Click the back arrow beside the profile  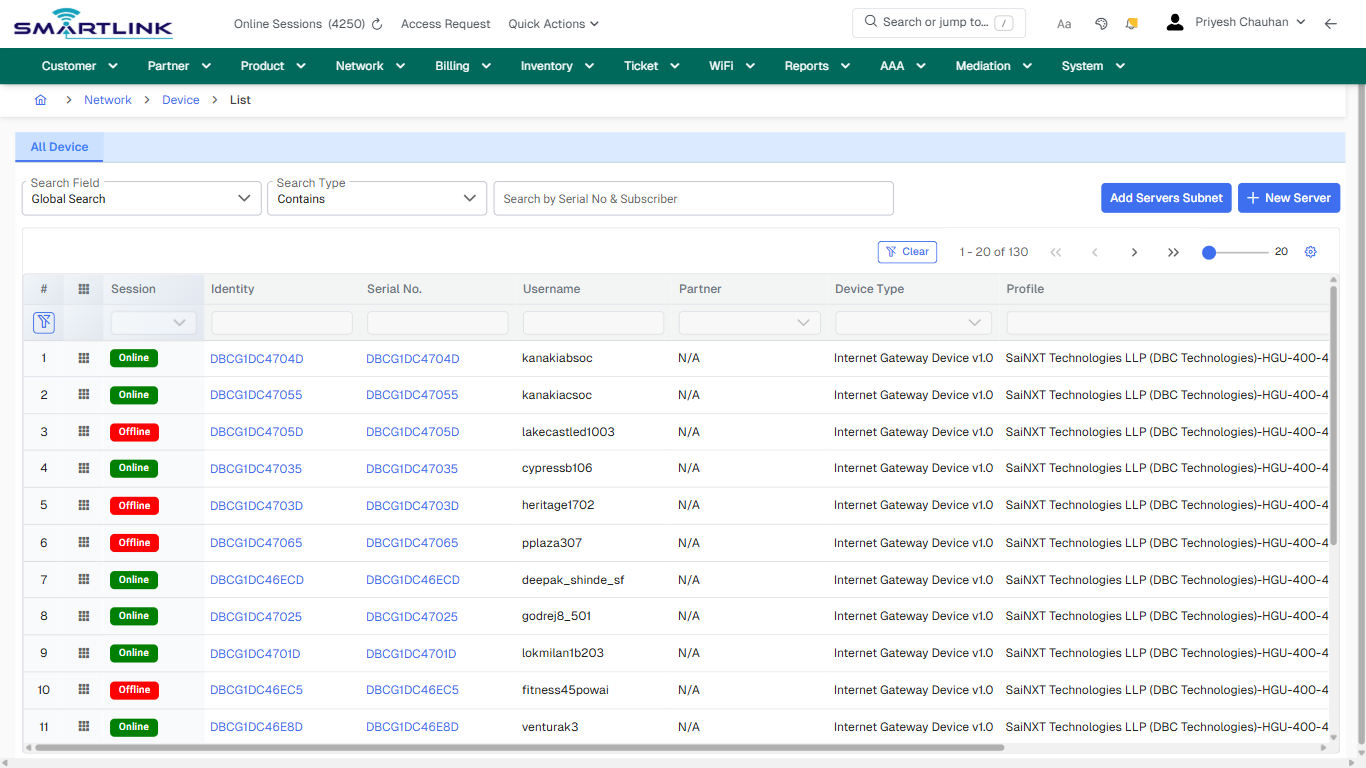1331,23
